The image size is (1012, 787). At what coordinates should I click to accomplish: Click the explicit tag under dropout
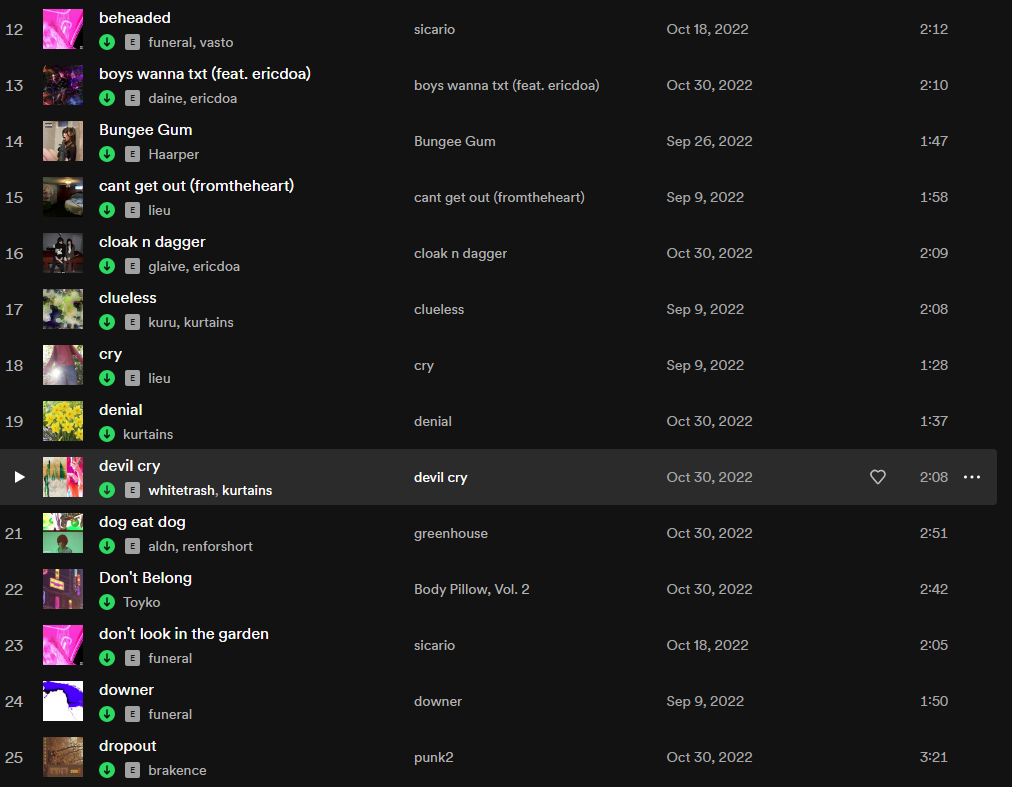coord(132,770)
